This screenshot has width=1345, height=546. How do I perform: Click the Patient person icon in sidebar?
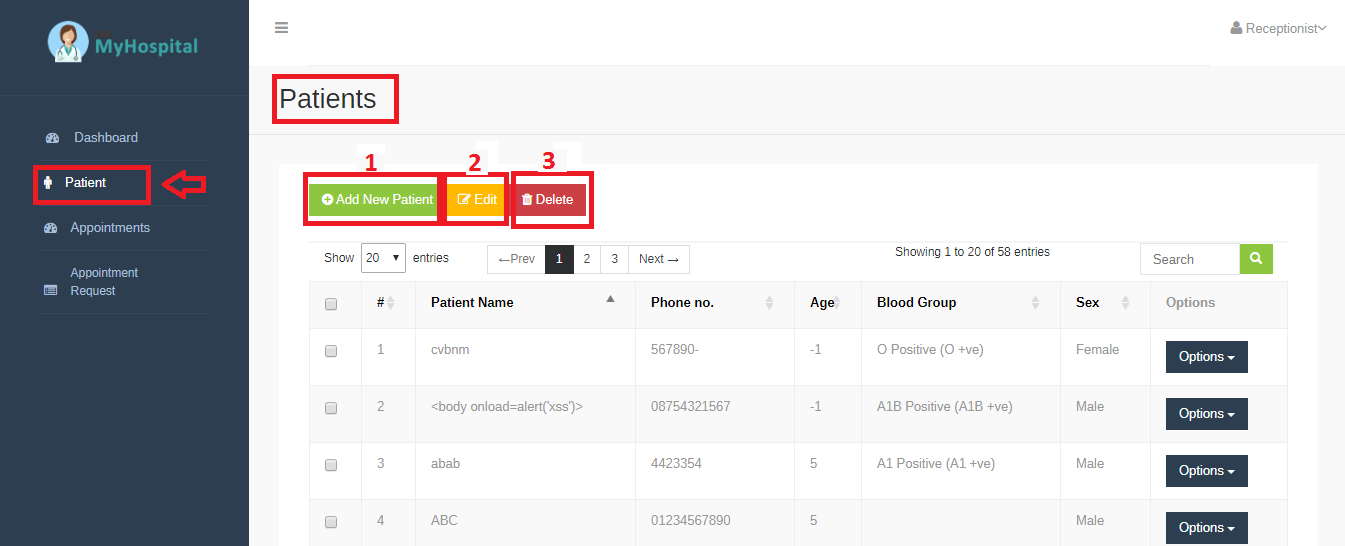click(x=47, y=183)
